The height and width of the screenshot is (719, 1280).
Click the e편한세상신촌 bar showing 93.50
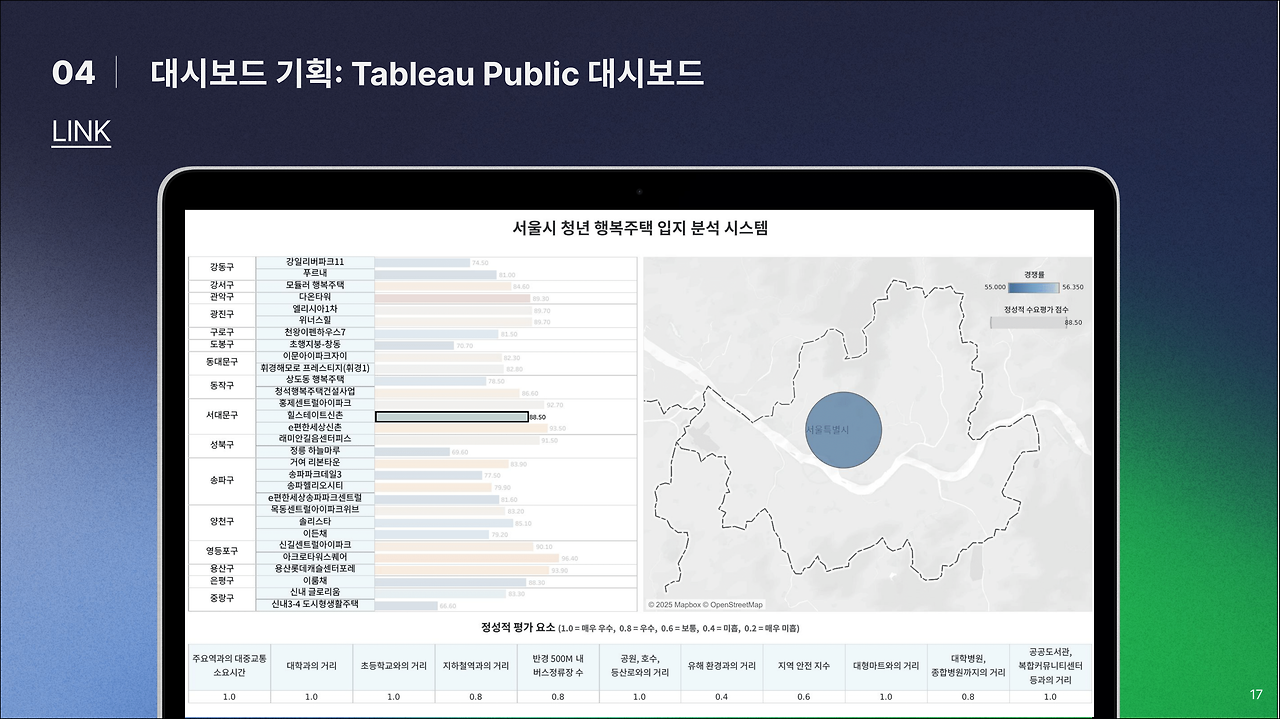point(459,426)
